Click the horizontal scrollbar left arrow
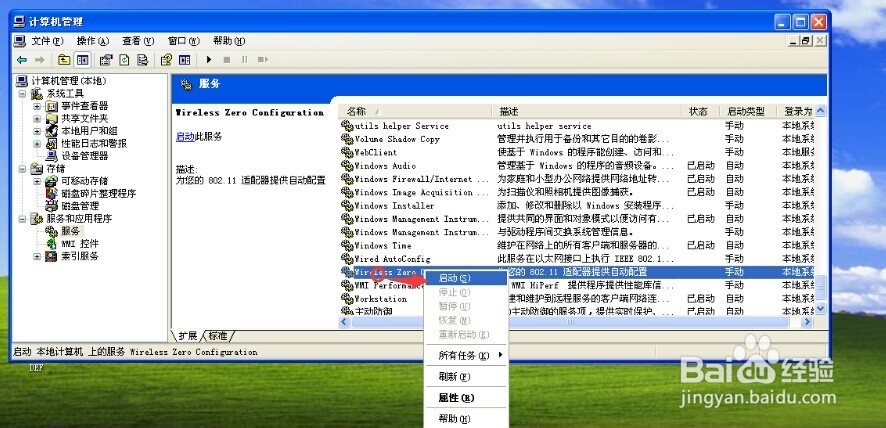Screen dimensions: 886x428 (344, 322)
